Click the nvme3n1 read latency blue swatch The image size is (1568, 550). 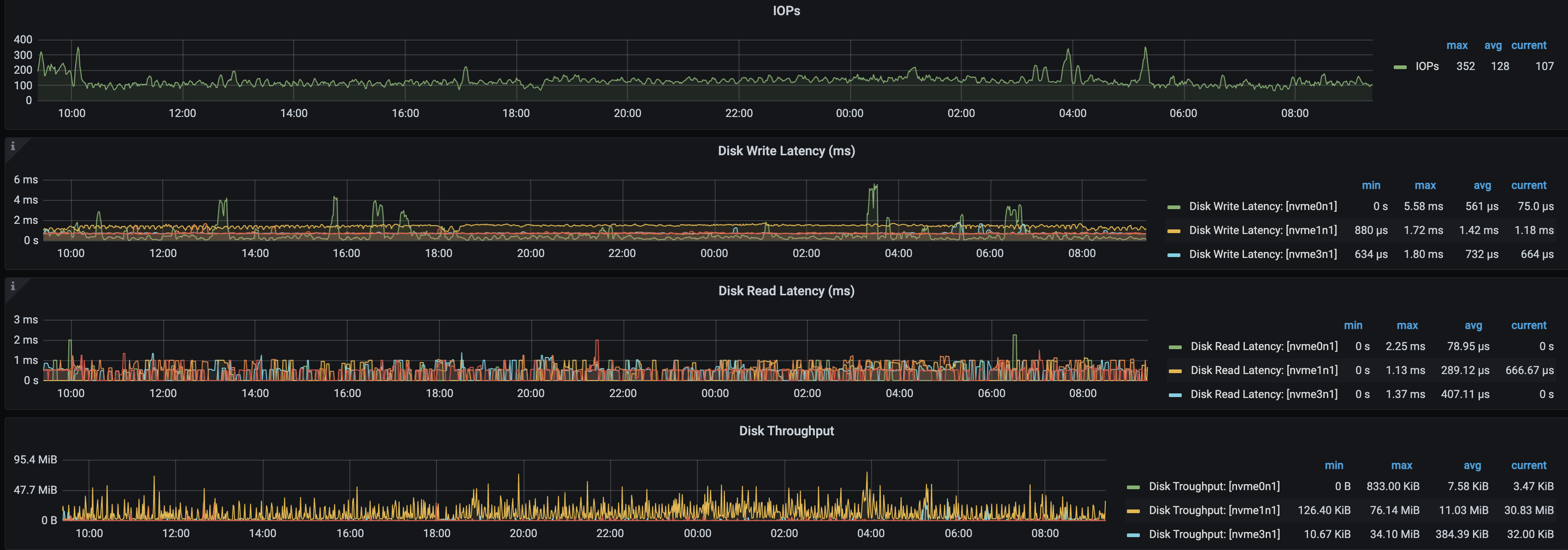(1175, 395)
